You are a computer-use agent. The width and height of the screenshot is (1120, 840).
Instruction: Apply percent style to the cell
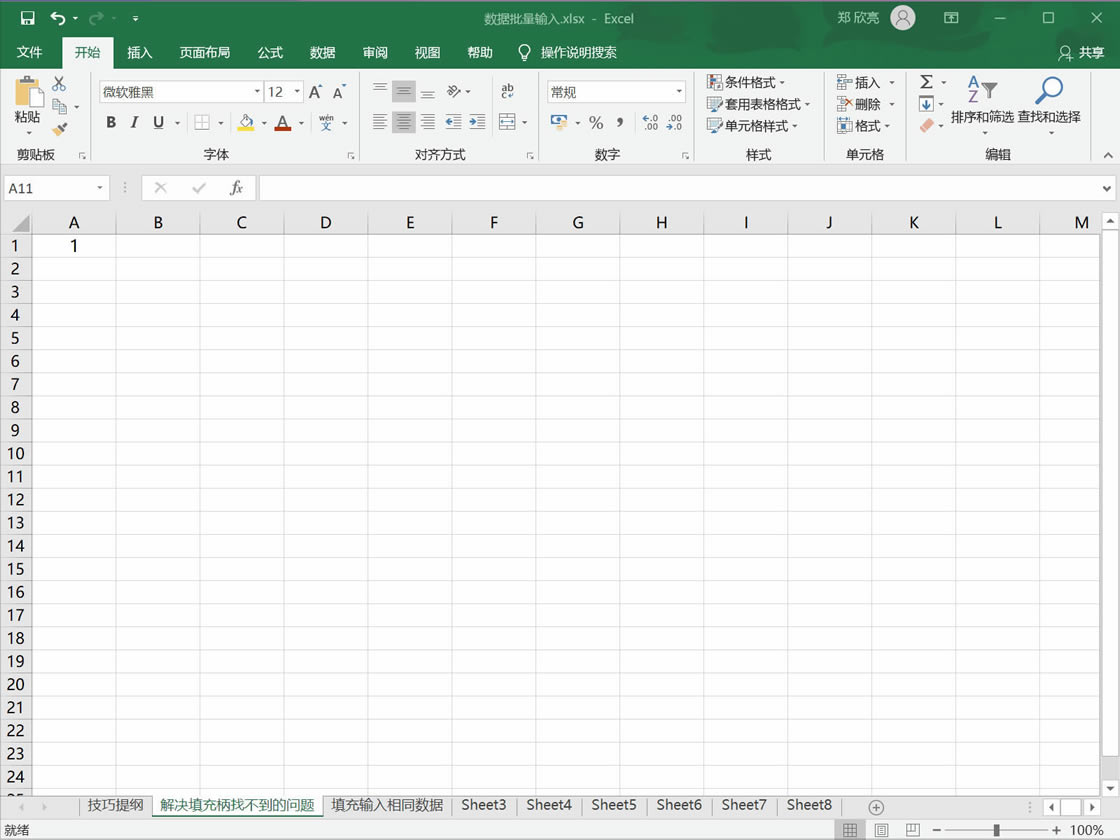596,122
